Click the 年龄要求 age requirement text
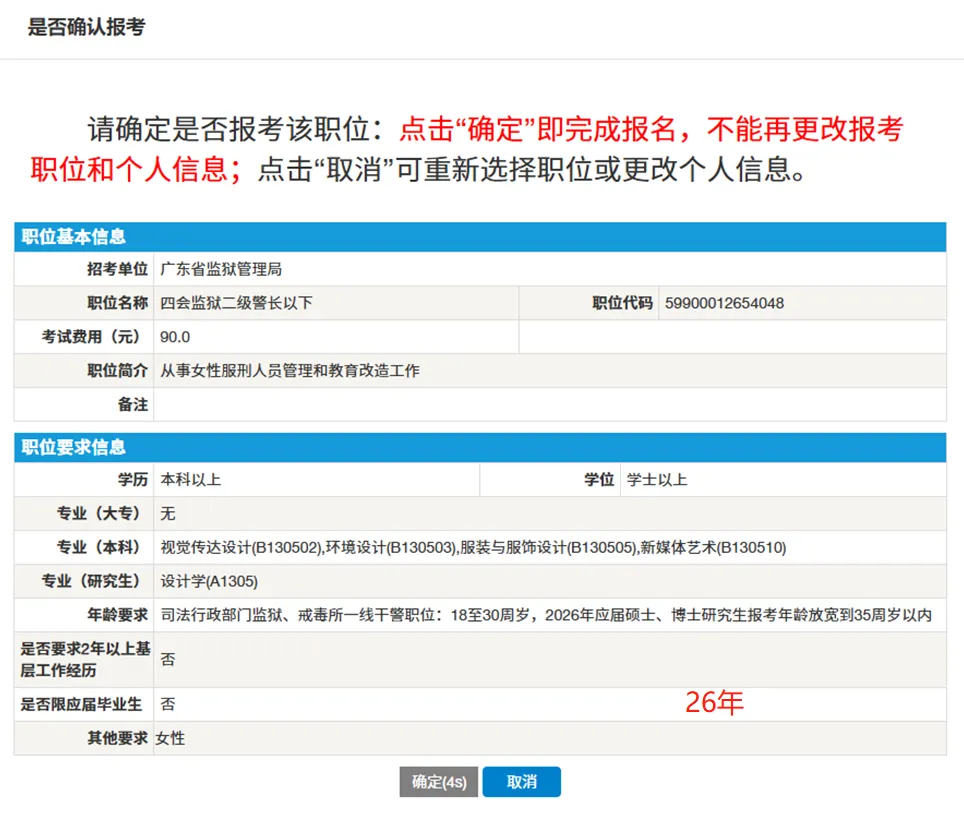Viewport: 964px width, 818px height. pyautogui.click(x=546, y=615)
